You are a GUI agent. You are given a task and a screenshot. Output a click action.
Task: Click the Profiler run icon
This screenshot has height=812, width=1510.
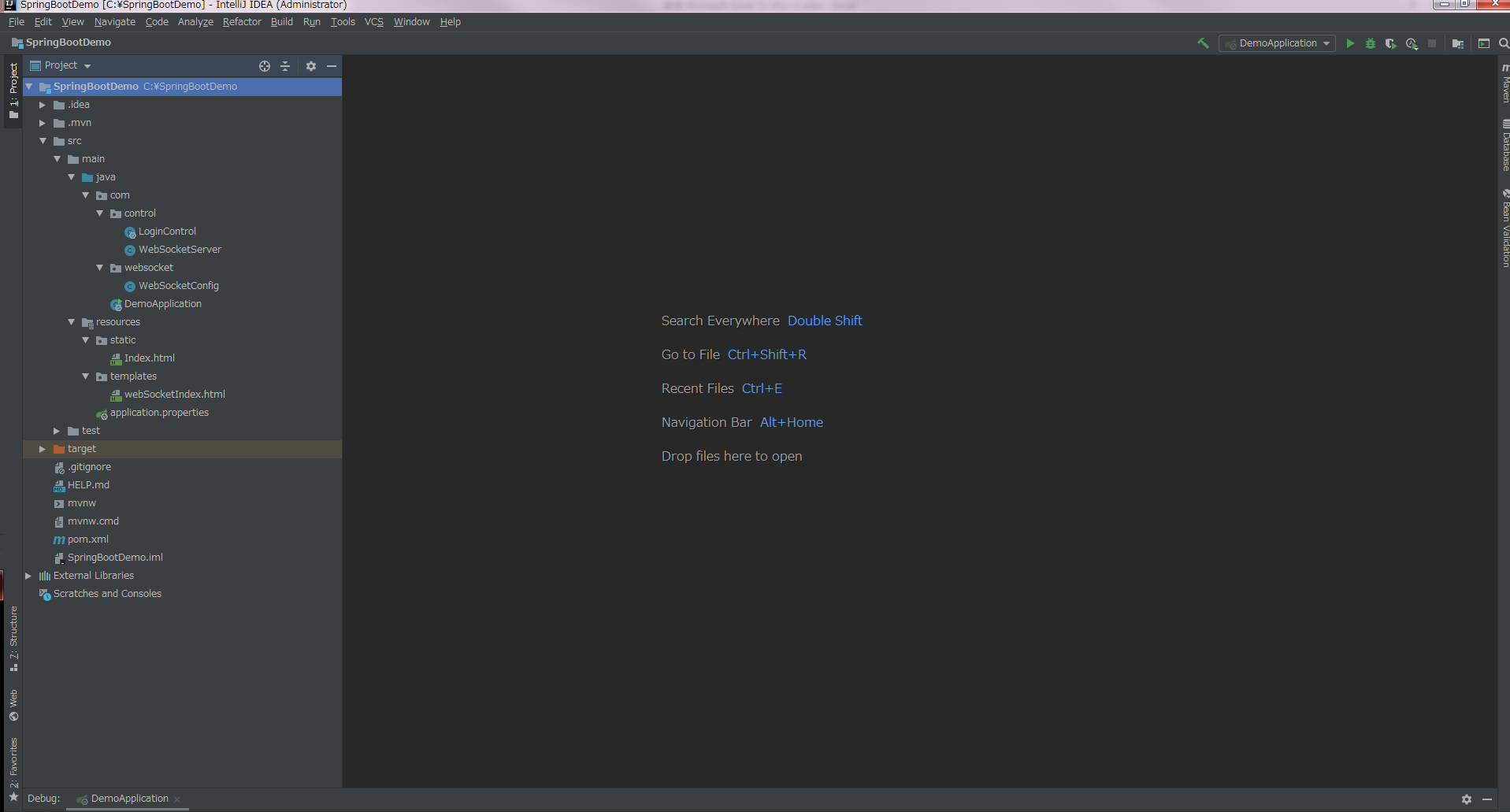1412,43
